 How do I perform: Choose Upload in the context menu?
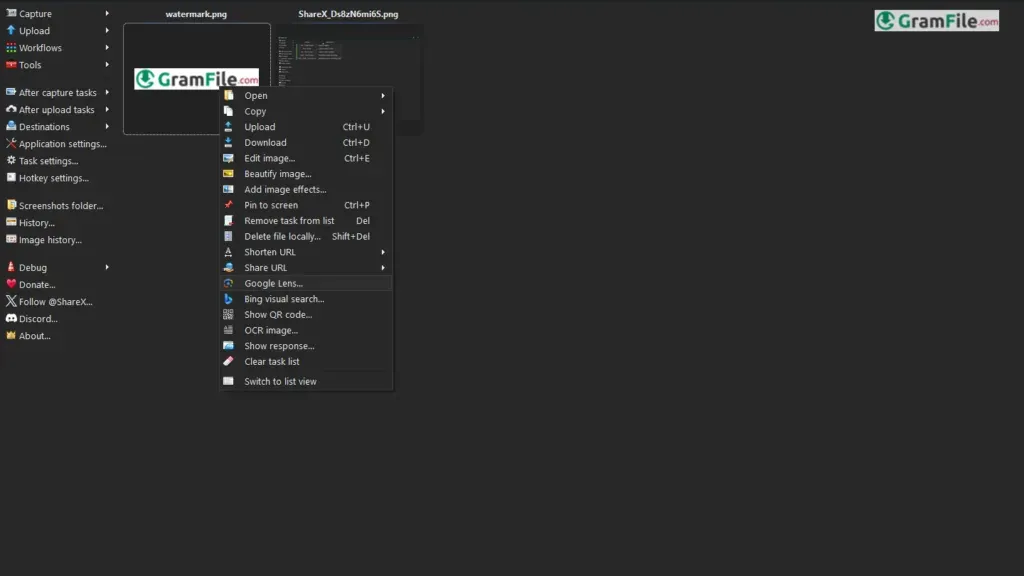(306, 127)
